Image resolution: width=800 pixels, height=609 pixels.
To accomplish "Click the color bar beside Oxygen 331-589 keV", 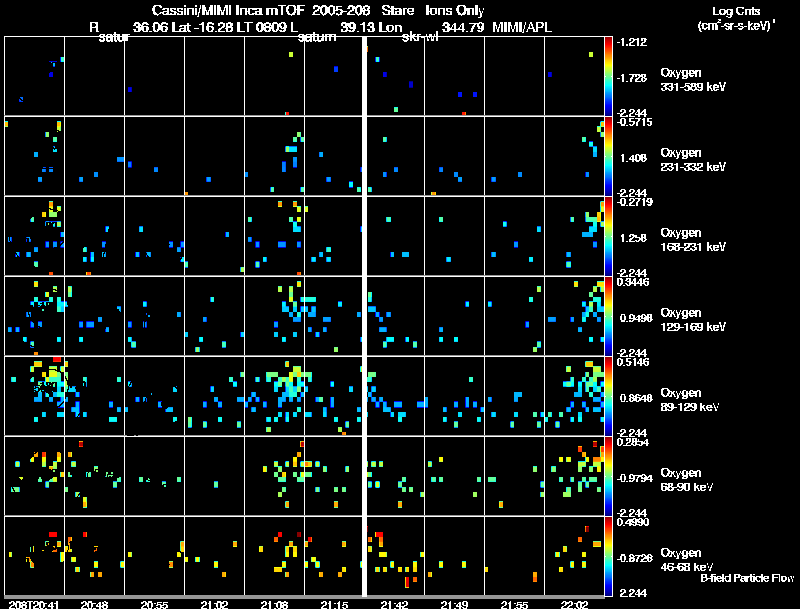I will tap(608, 76).
